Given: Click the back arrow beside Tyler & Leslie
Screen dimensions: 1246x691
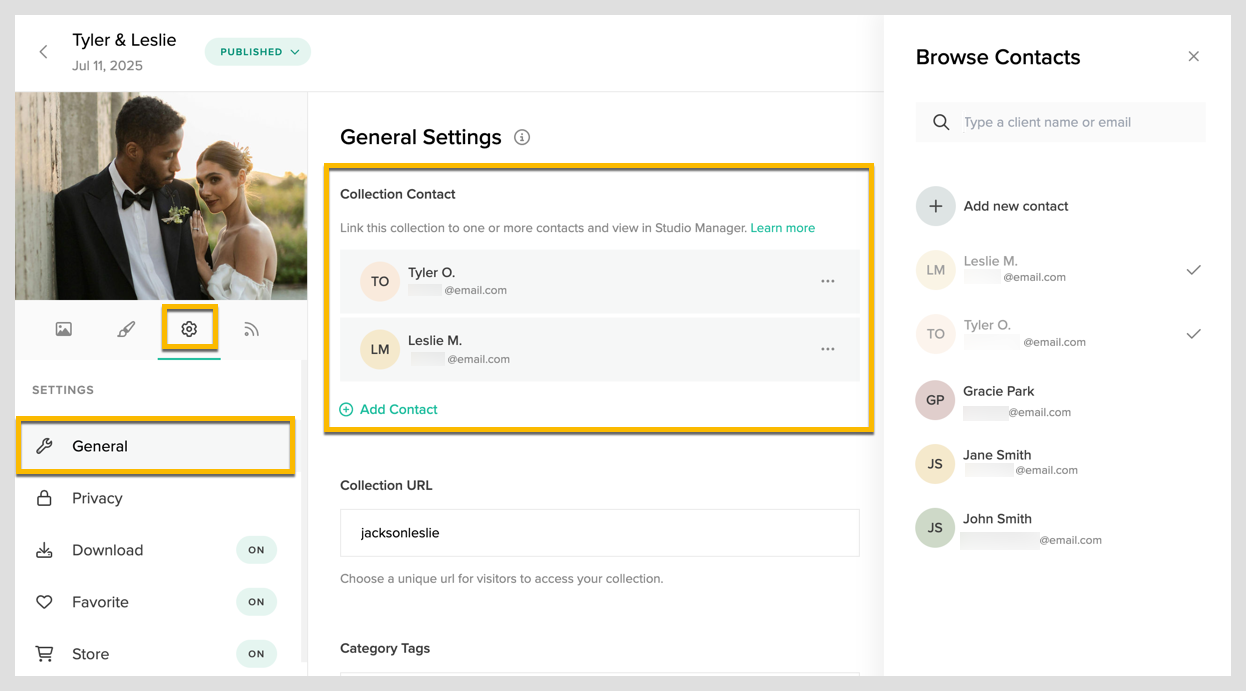Looking at the screenshot, I should [x=43, y=52].
